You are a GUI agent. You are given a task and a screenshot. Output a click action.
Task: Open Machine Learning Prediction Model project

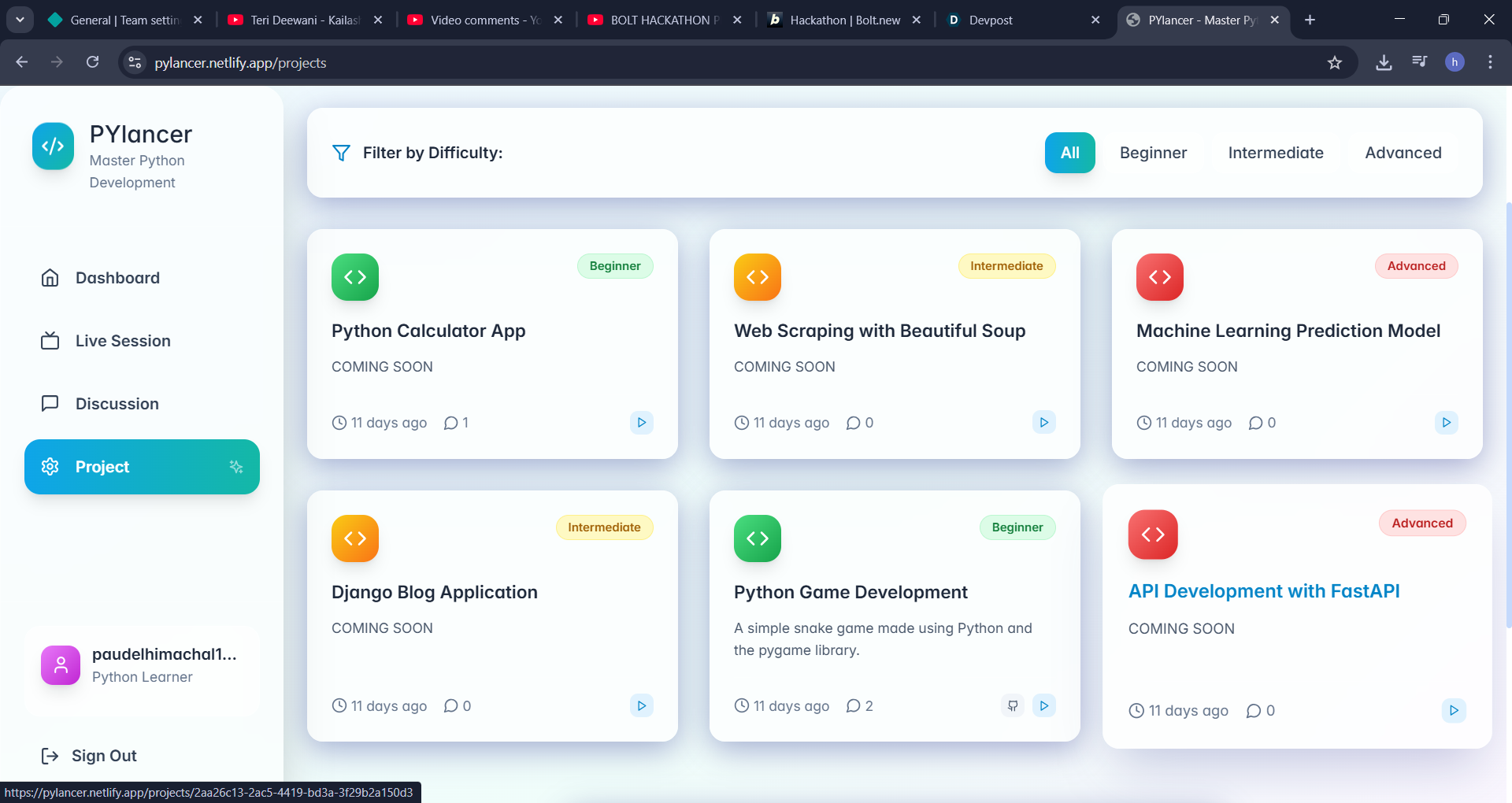click(1288, 331)
